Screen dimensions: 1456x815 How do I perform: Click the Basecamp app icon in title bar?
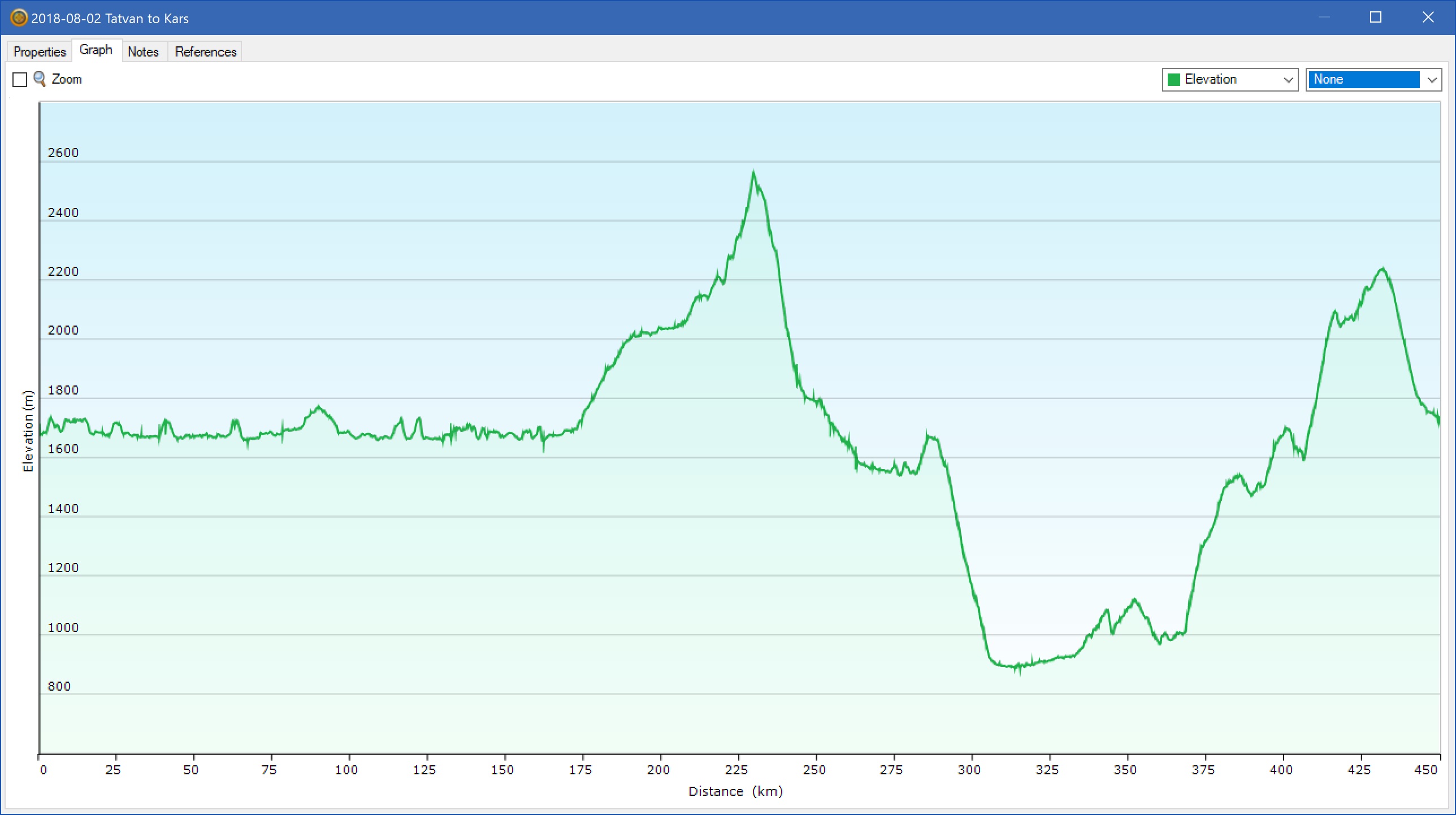(19, 18)
